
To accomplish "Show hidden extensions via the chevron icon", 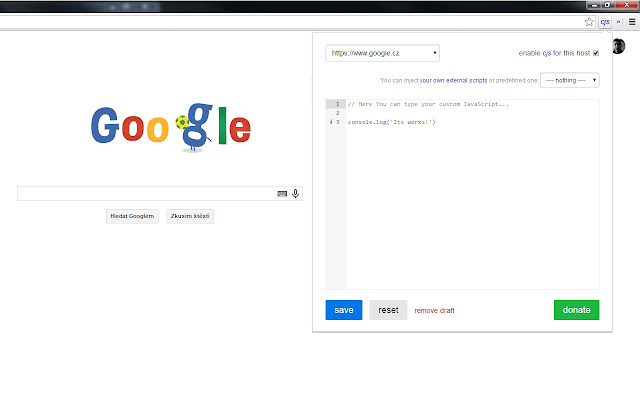I will 619,22.
